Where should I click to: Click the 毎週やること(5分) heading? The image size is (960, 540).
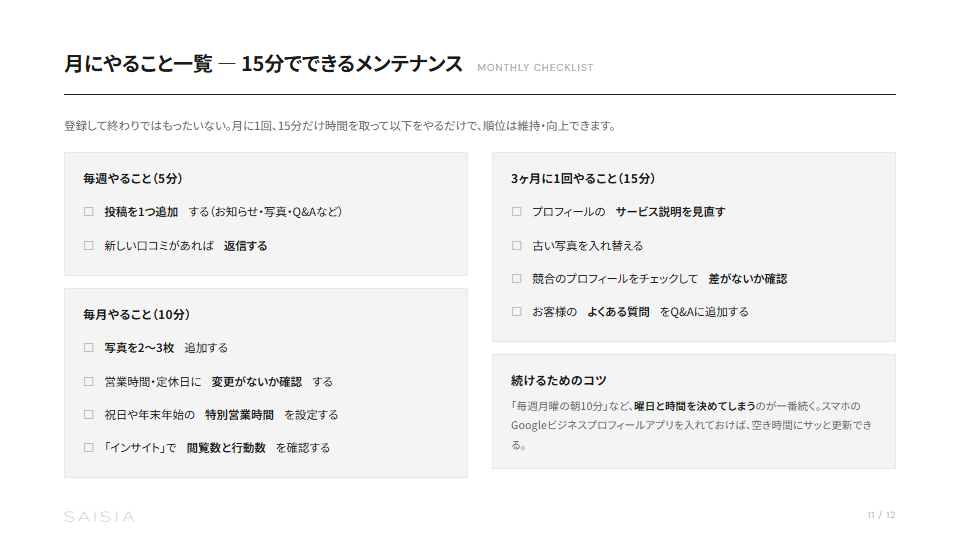133,179
